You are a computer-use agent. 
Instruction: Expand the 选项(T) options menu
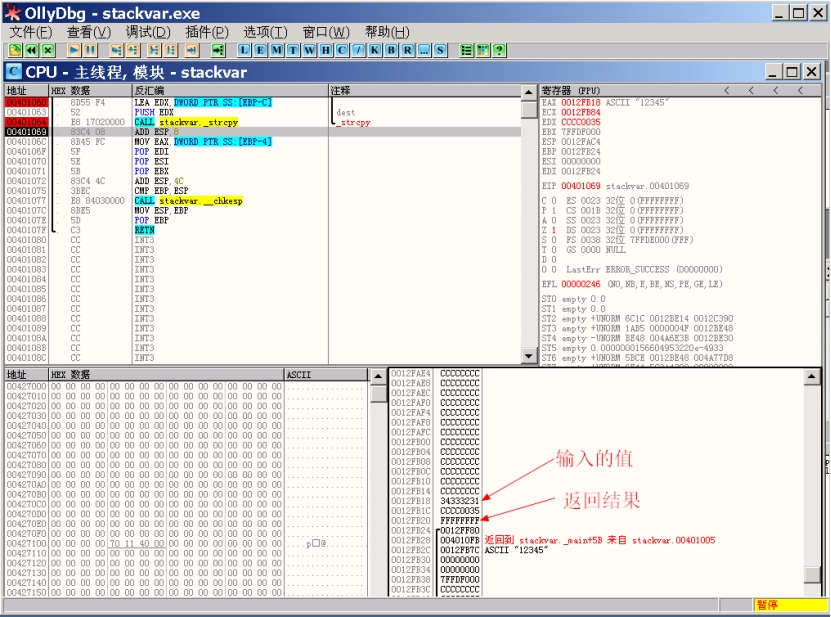(x=265, y=32)
